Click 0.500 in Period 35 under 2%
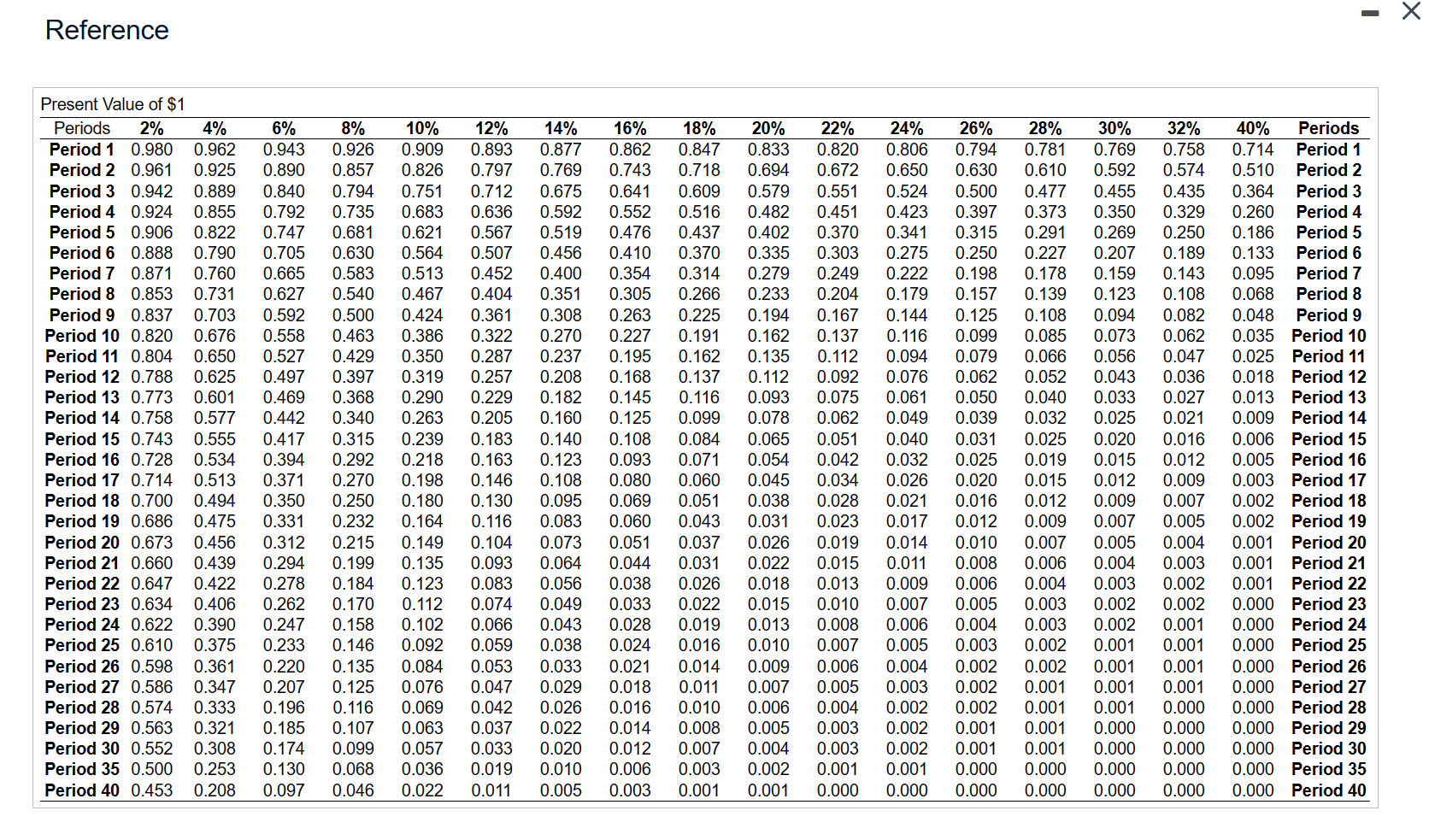 click(151, 769)
